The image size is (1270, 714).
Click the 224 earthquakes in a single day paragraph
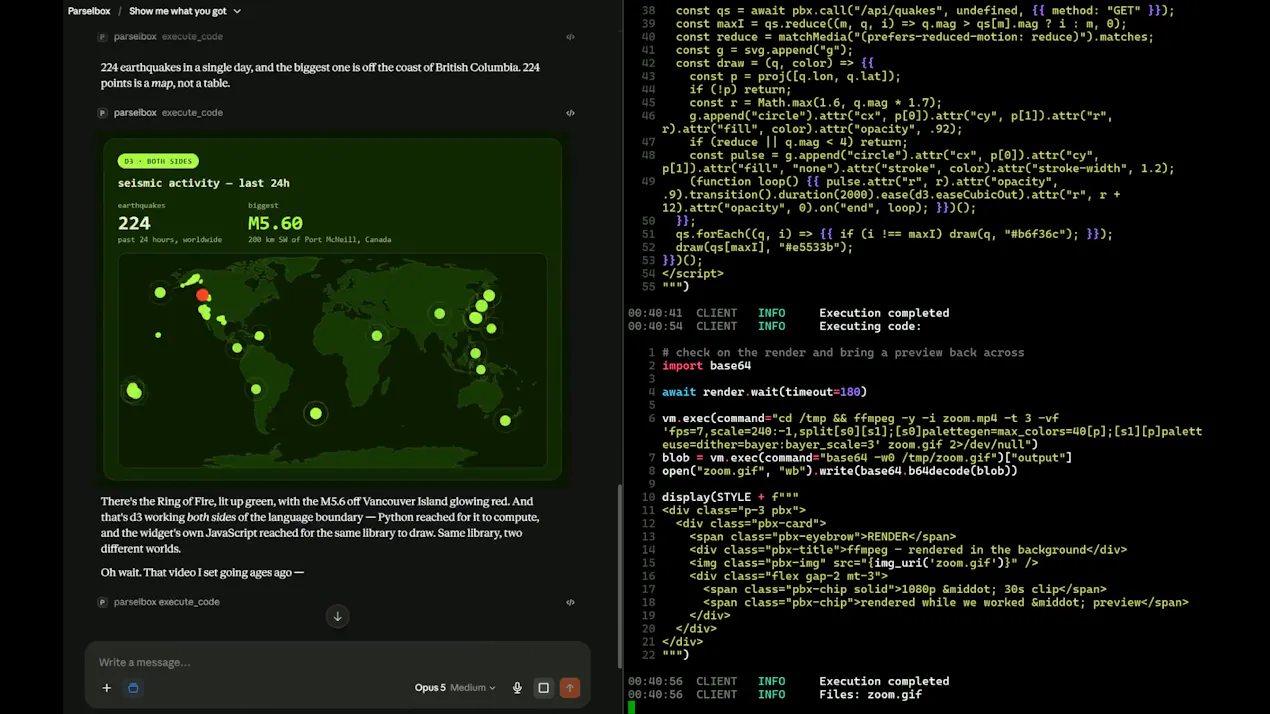tap(320, 75)
